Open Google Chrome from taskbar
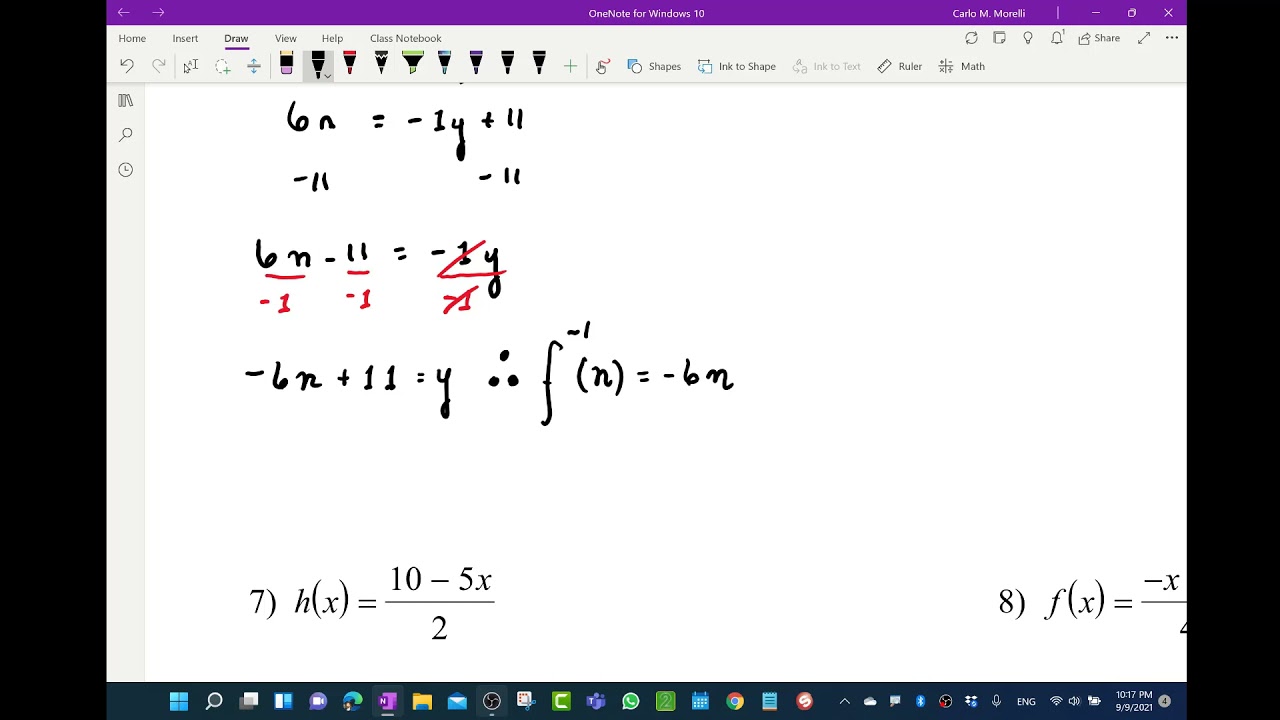Viewport: 1280px width, 720px height. 735,701
